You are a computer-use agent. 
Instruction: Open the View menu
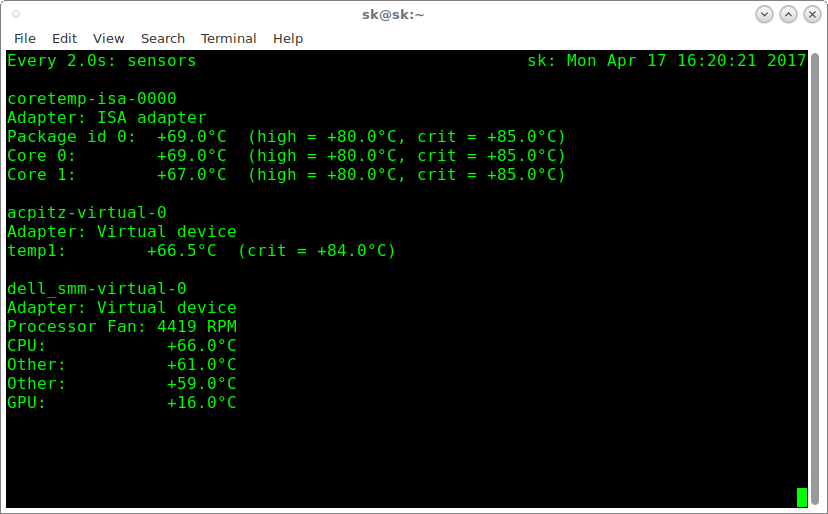tap(108, 39)
